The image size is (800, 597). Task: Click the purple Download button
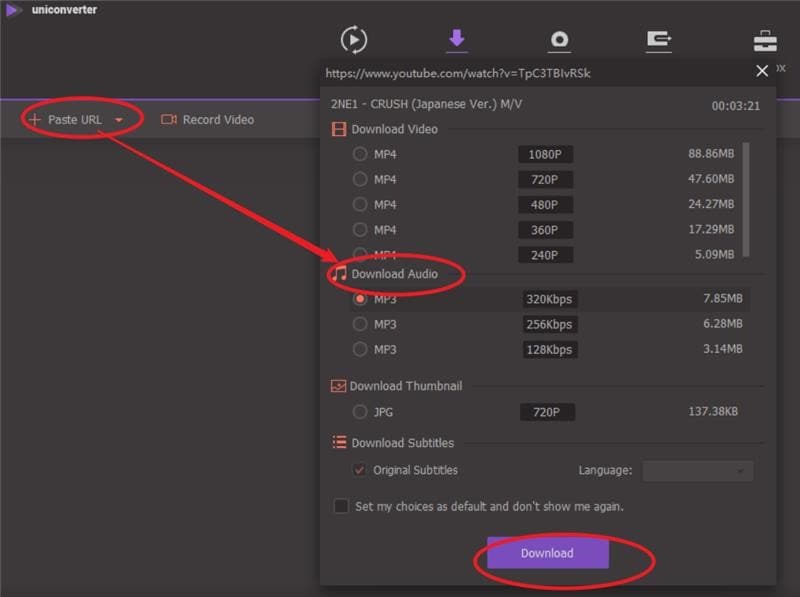click(x=547, y=553)
